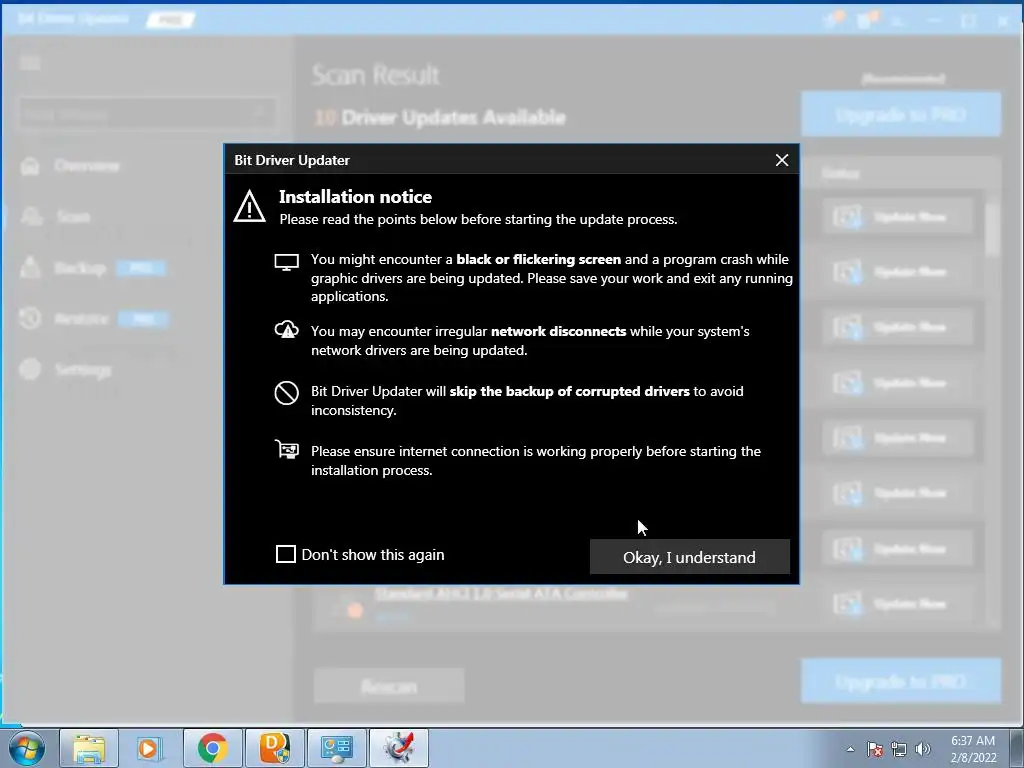This screenshot has height=768, width=1024.
Task: Click the prohibited circle icon beside backup notice
Action: pos(287,392)
